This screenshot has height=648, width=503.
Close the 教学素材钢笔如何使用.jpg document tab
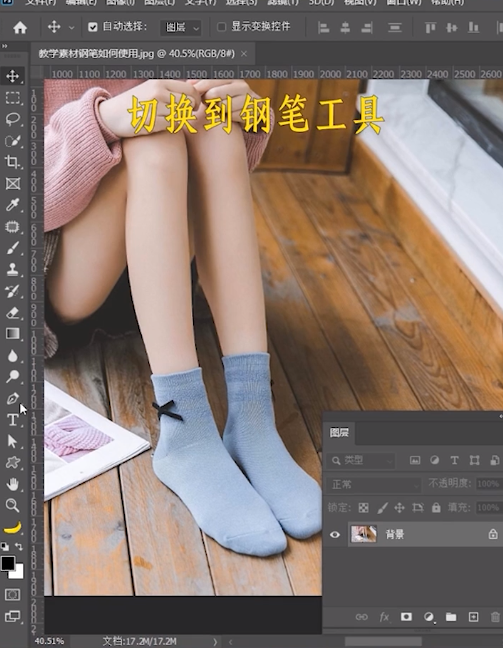tap(244, 54)
